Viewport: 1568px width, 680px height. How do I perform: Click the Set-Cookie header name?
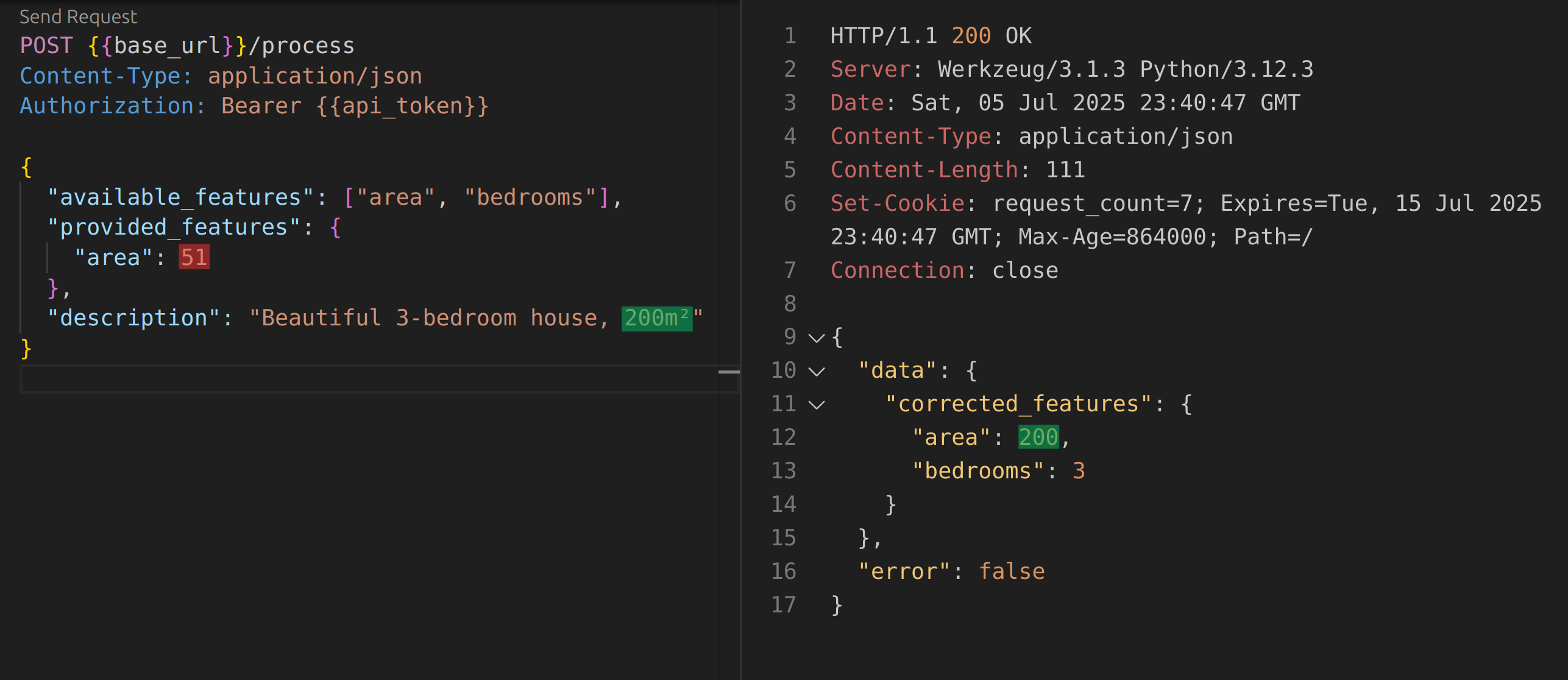coord(897,204)
